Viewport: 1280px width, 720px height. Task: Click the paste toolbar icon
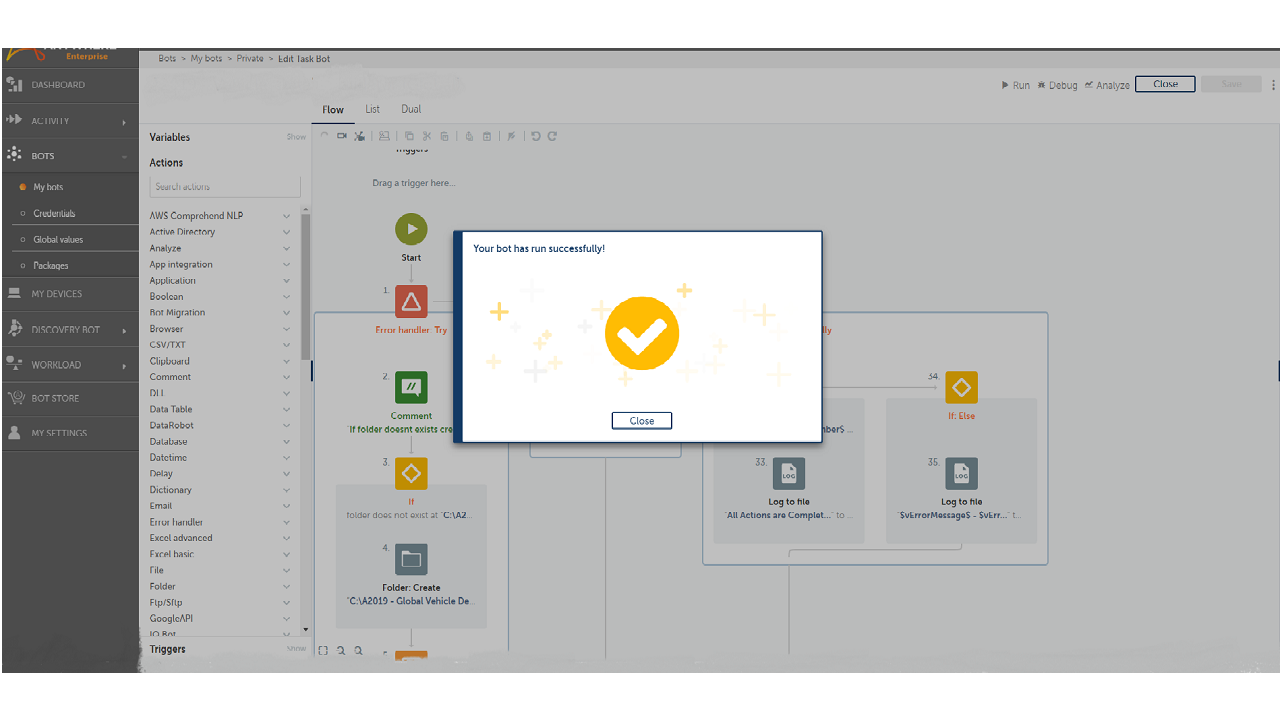444,136
